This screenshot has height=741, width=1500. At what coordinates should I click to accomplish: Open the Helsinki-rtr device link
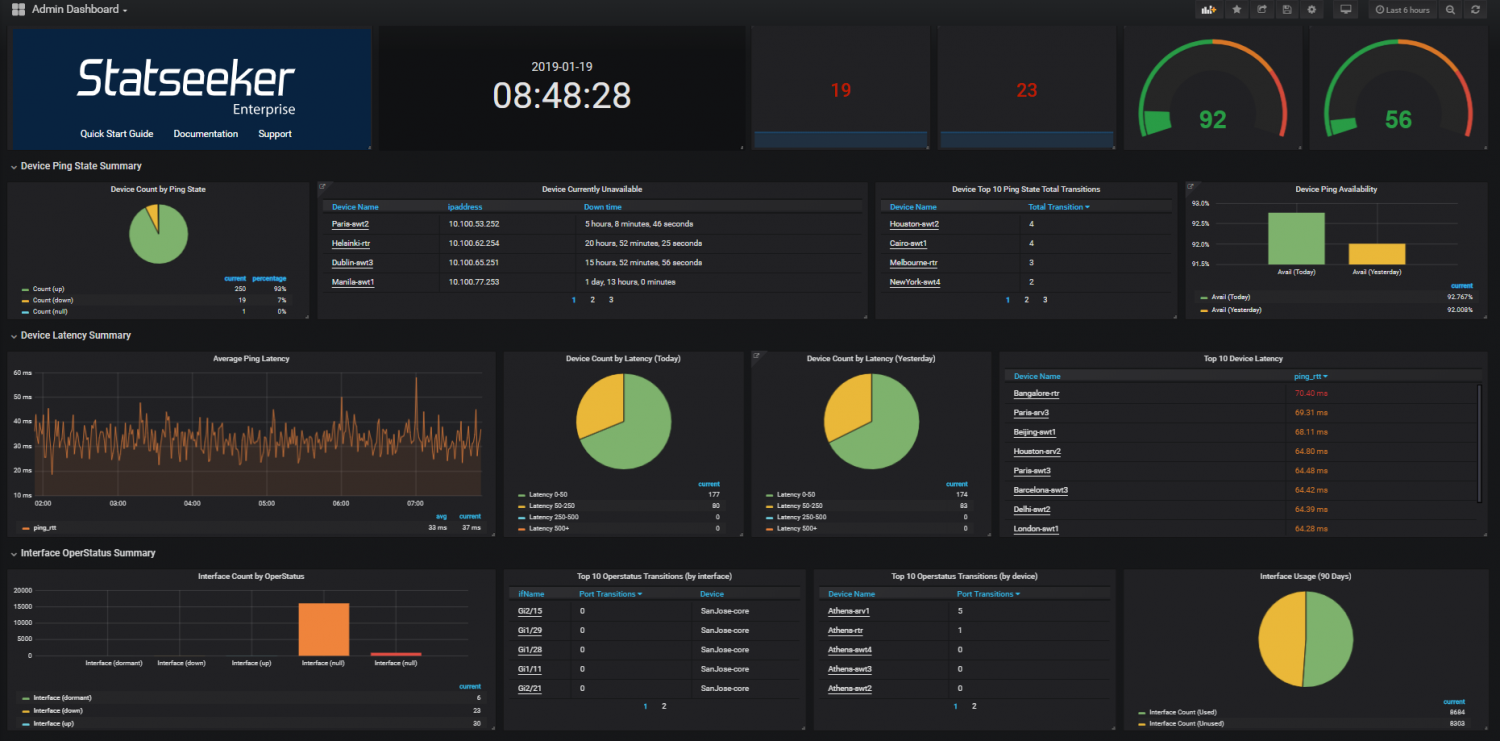pyautogui.click(x=351, y=243)
